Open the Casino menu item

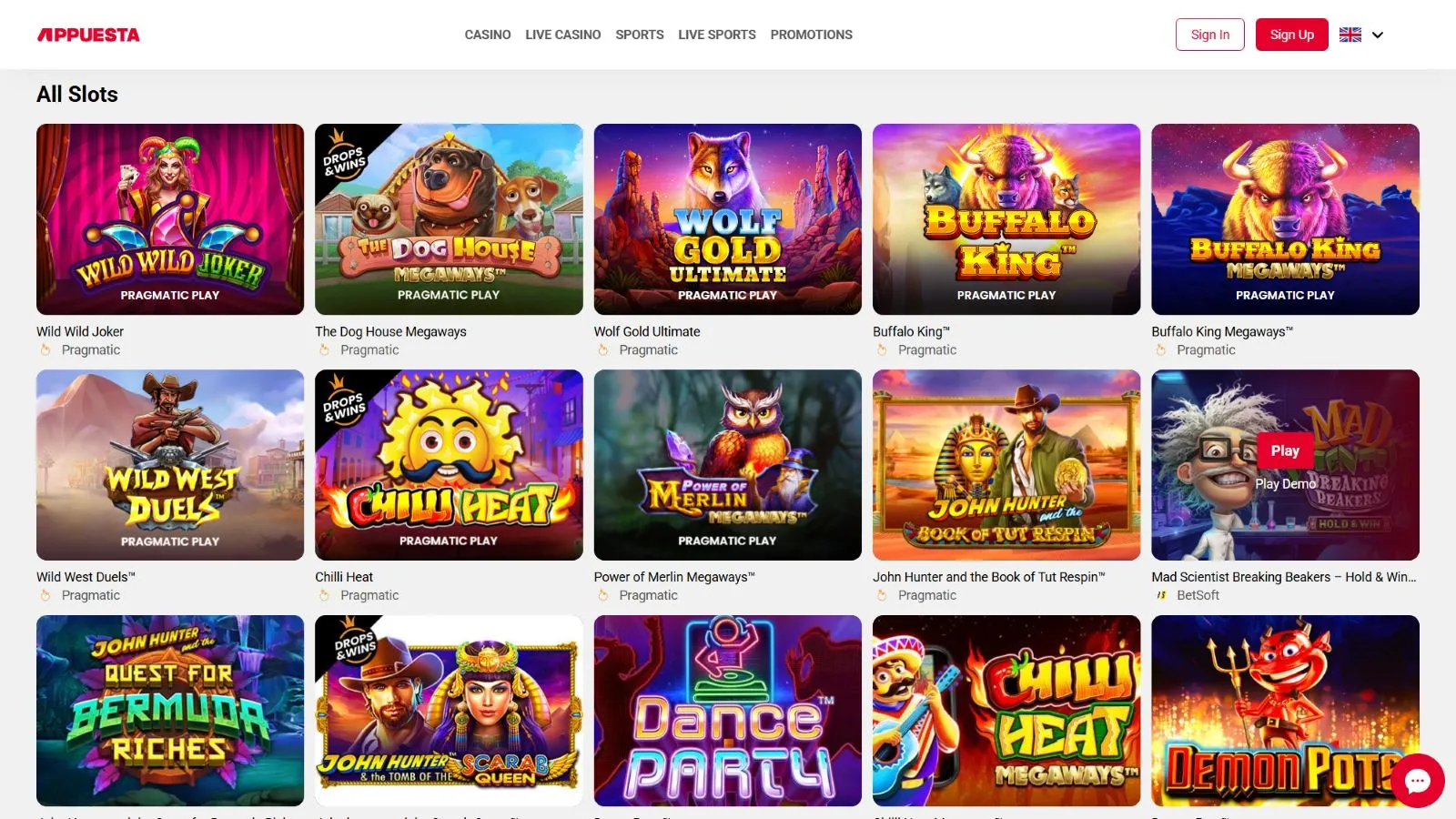[488, 35]
